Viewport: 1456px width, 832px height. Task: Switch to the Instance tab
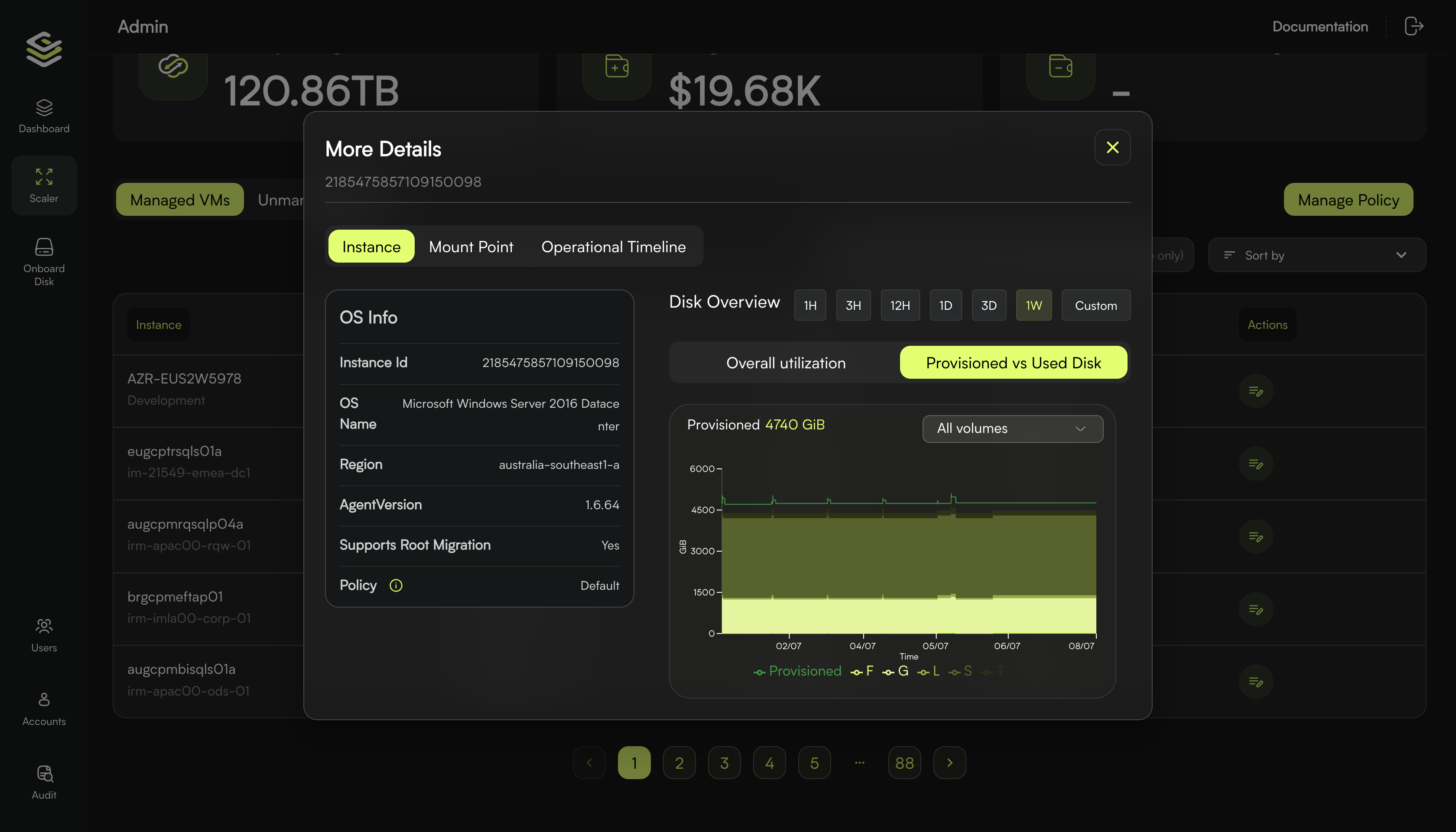click(371, 246)
